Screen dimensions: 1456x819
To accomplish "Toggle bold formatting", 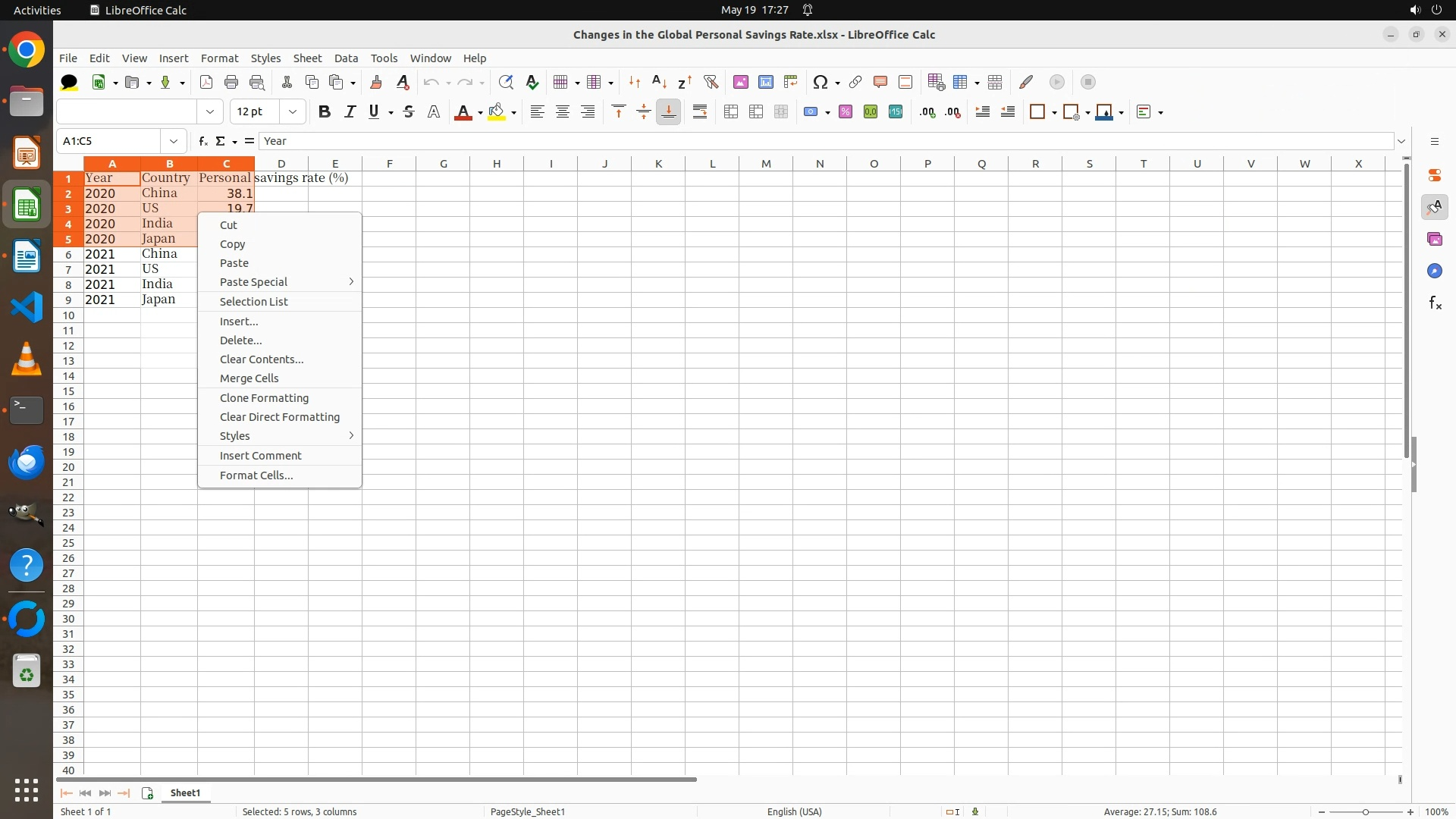I will 325,112.
